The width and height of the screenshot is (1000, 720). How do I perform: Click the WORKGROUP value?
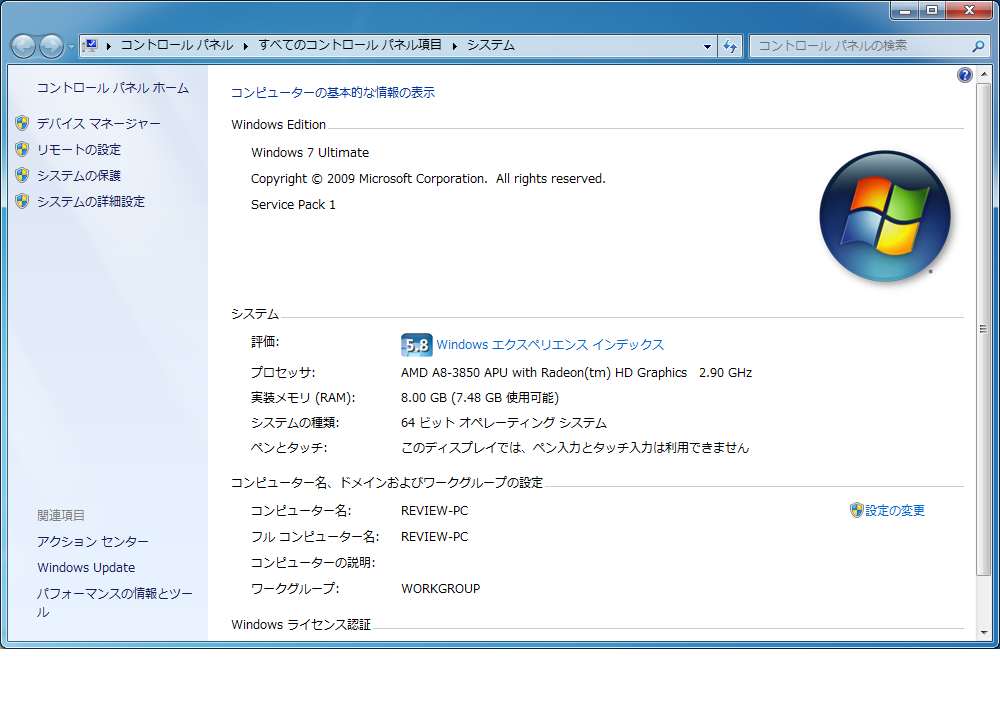(x=441, y=589)
